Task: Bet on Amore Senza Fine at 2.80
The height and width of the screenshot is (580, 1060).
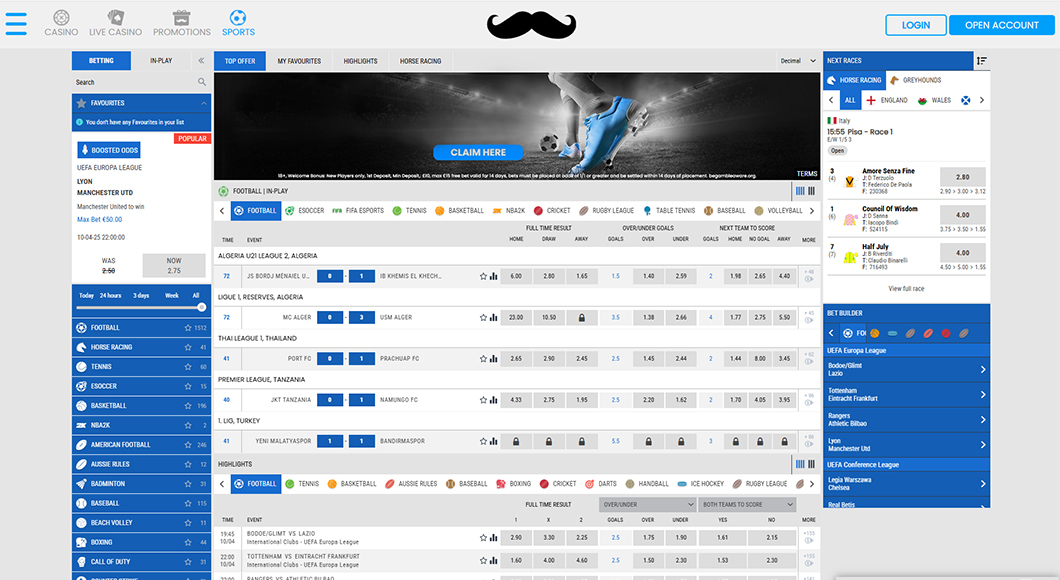Action: click(963, 177)
